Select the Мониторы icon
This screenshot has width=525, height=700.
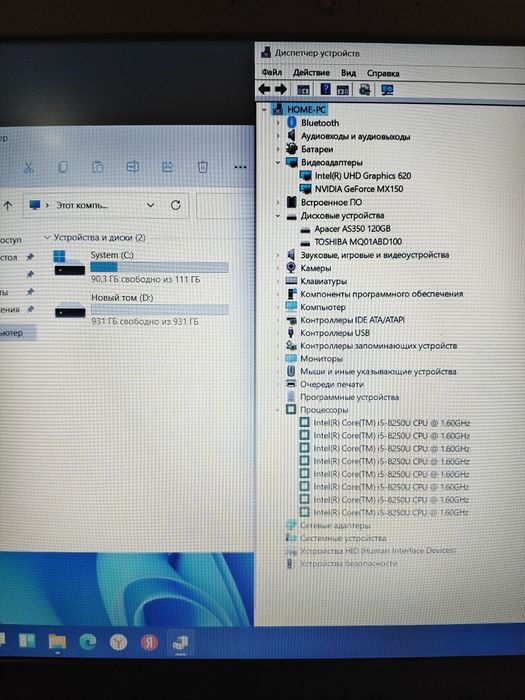291,358
